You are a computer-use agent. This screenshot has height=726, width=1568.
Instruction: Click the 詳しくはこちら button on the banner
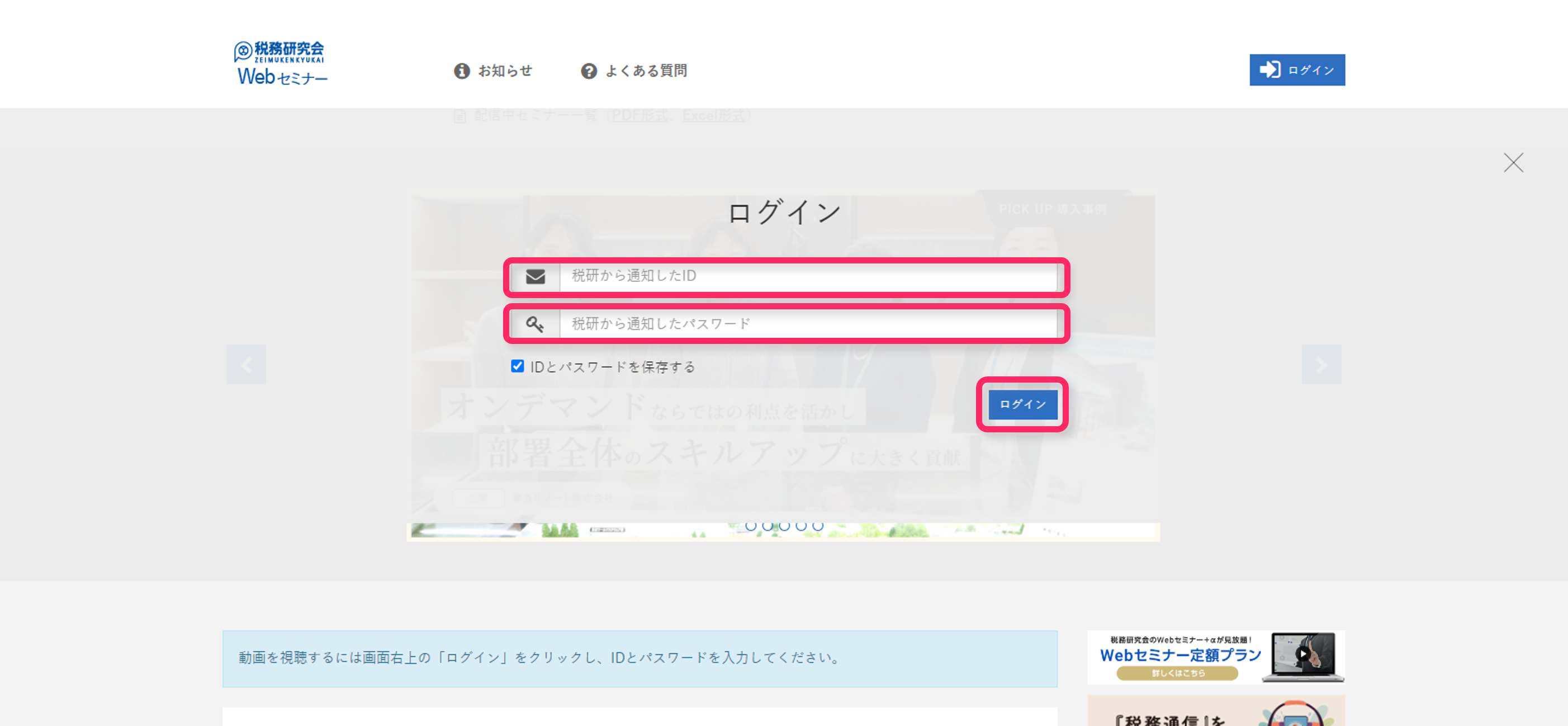tap(1177, 673)
